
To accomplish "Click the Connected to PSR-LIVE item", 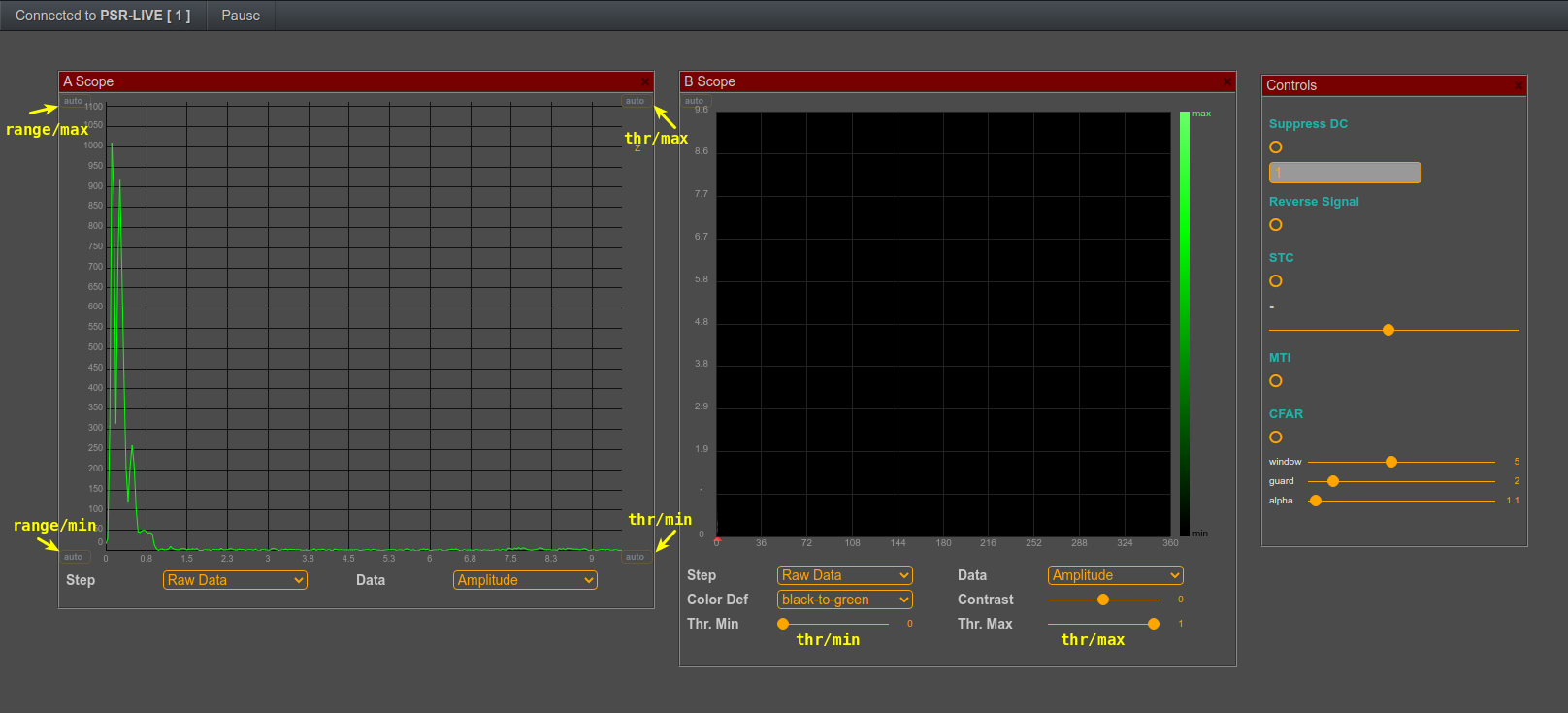I will [x=103, y=16].
